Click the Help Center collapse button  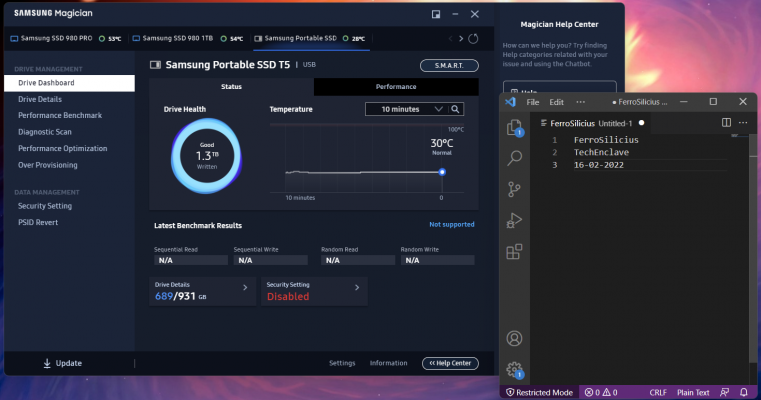tap(450, 363)
